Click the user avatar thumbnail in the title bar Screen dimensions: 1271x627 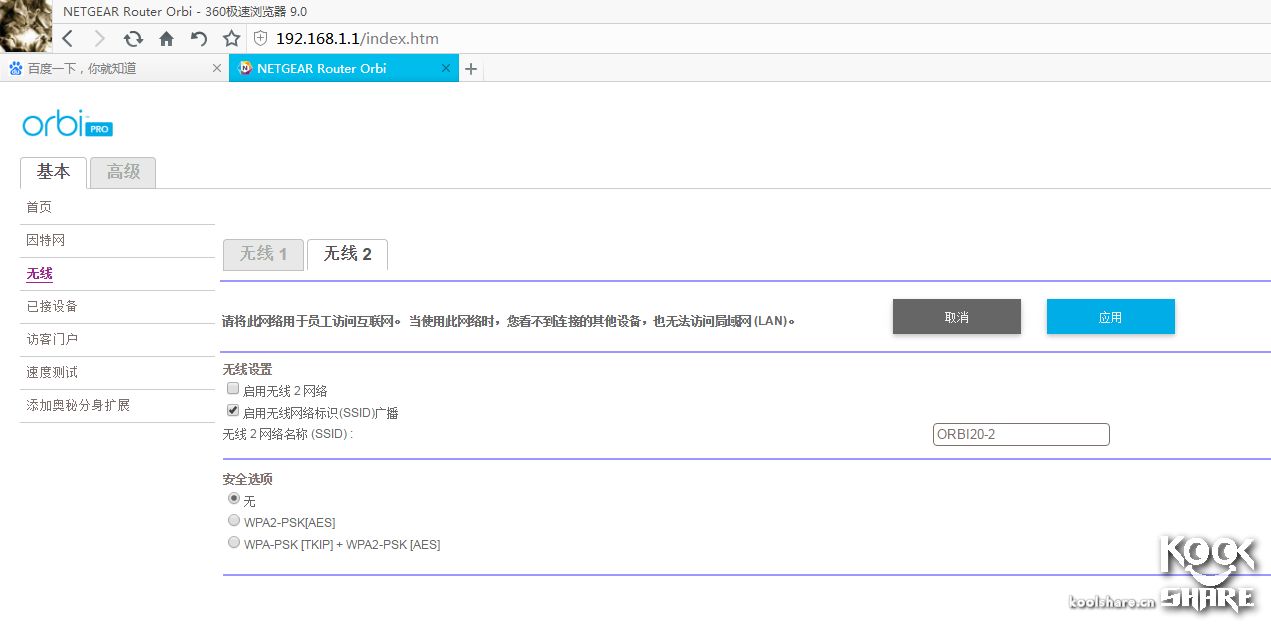coord(26,26)
